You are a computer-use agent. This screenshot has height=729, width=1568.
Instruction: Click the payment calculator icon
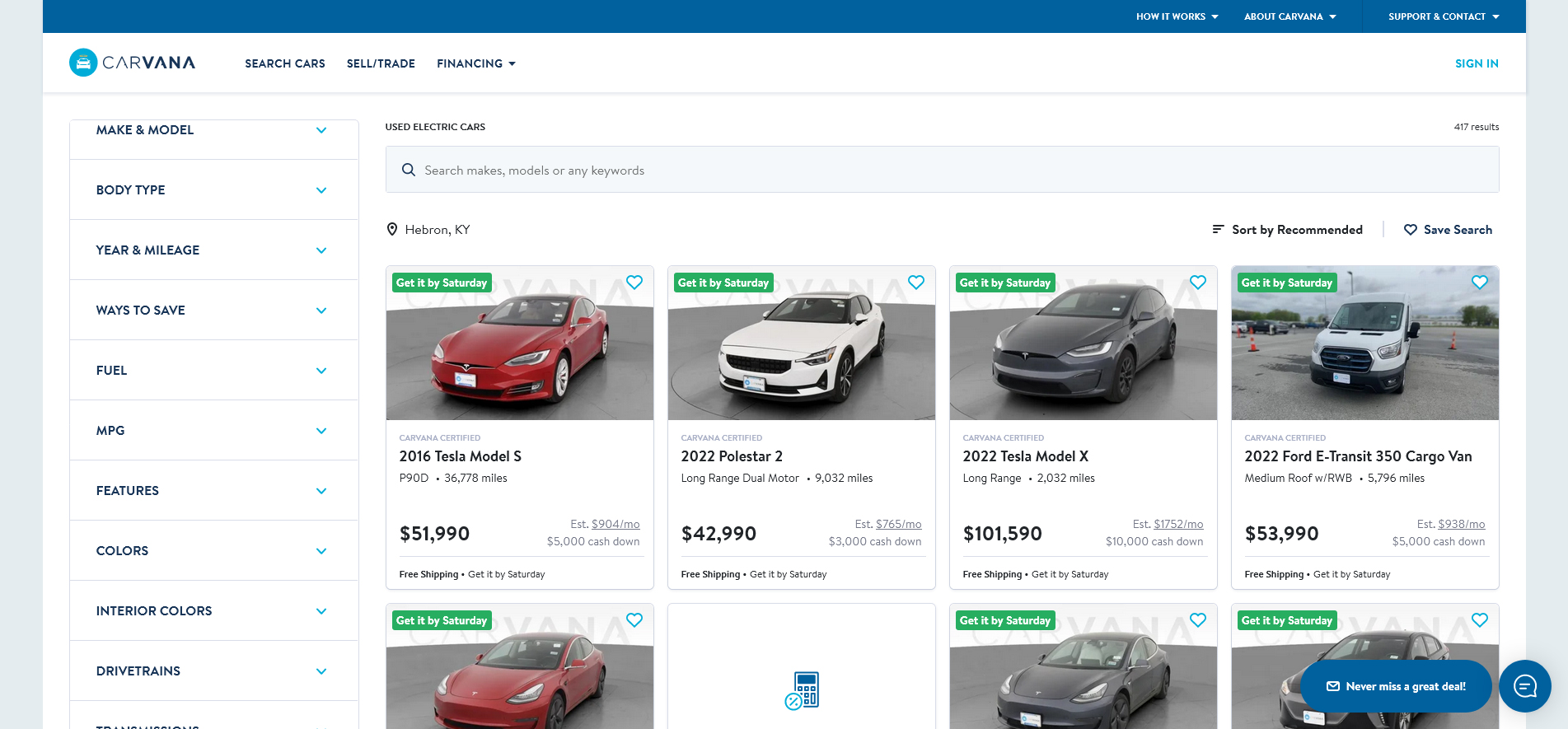pos(802,690)
